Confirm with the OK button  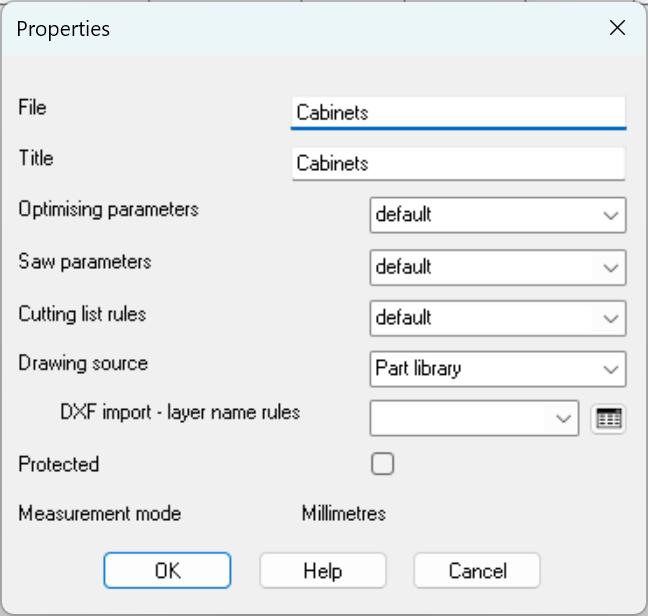coord(167,571)
